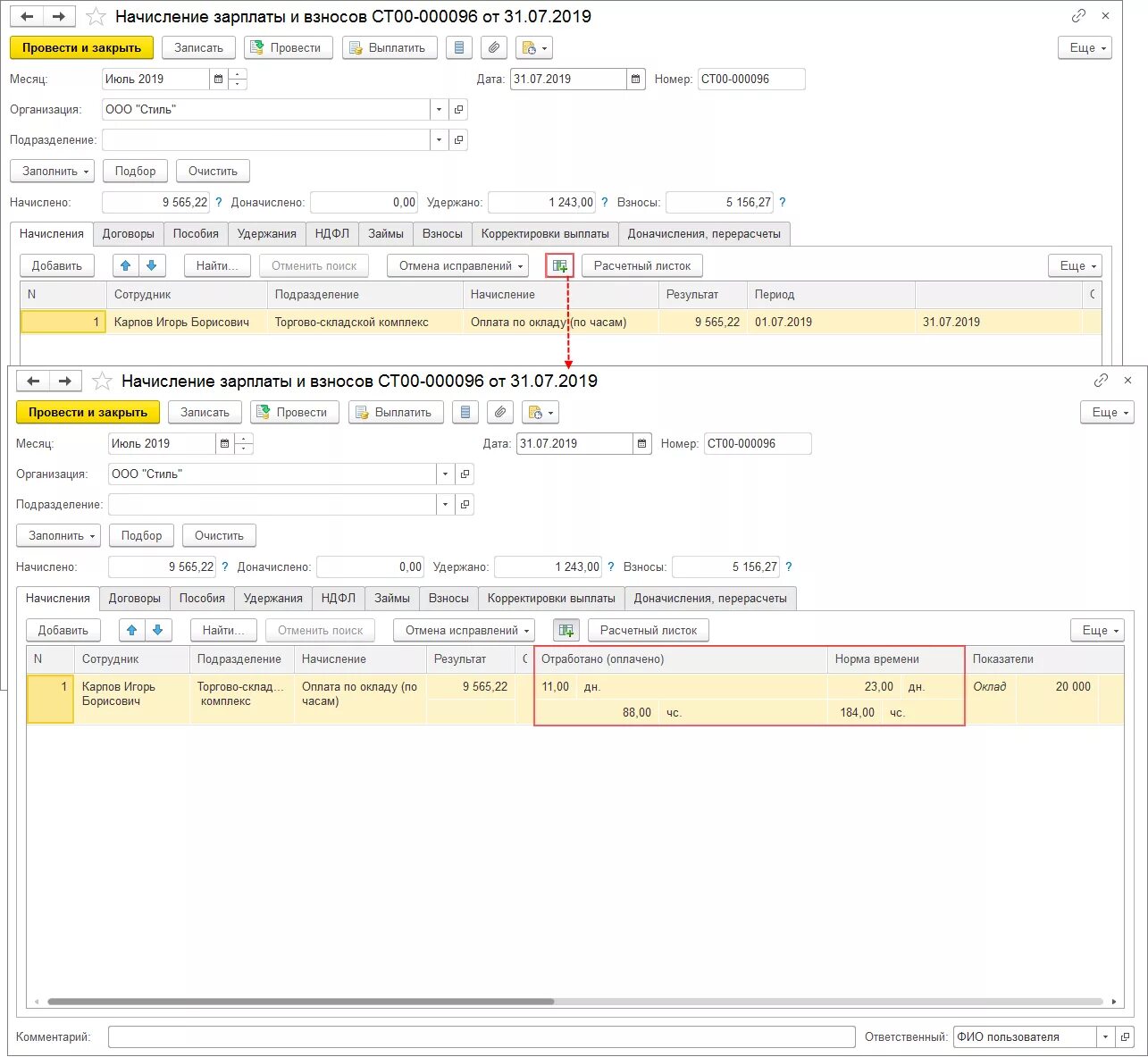The image size is (1148, 1057).
Task: Toggle favorite star in lower window
Action: [x=102, y=382]
